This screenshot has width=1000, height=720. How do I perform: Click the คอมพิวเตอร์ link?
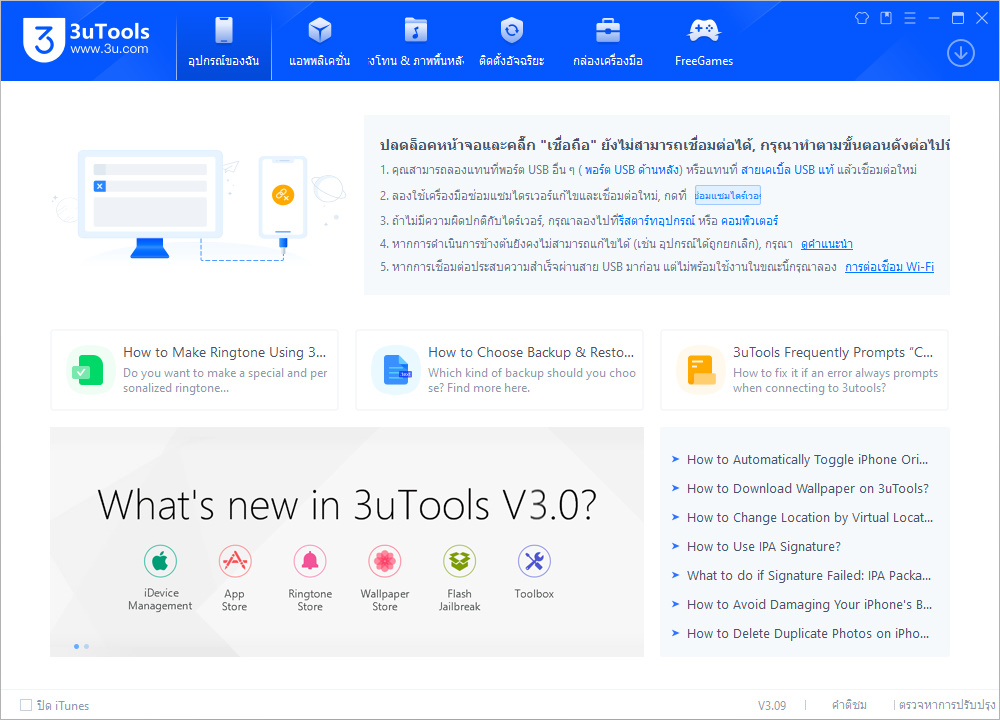click(x=749, y=221)
